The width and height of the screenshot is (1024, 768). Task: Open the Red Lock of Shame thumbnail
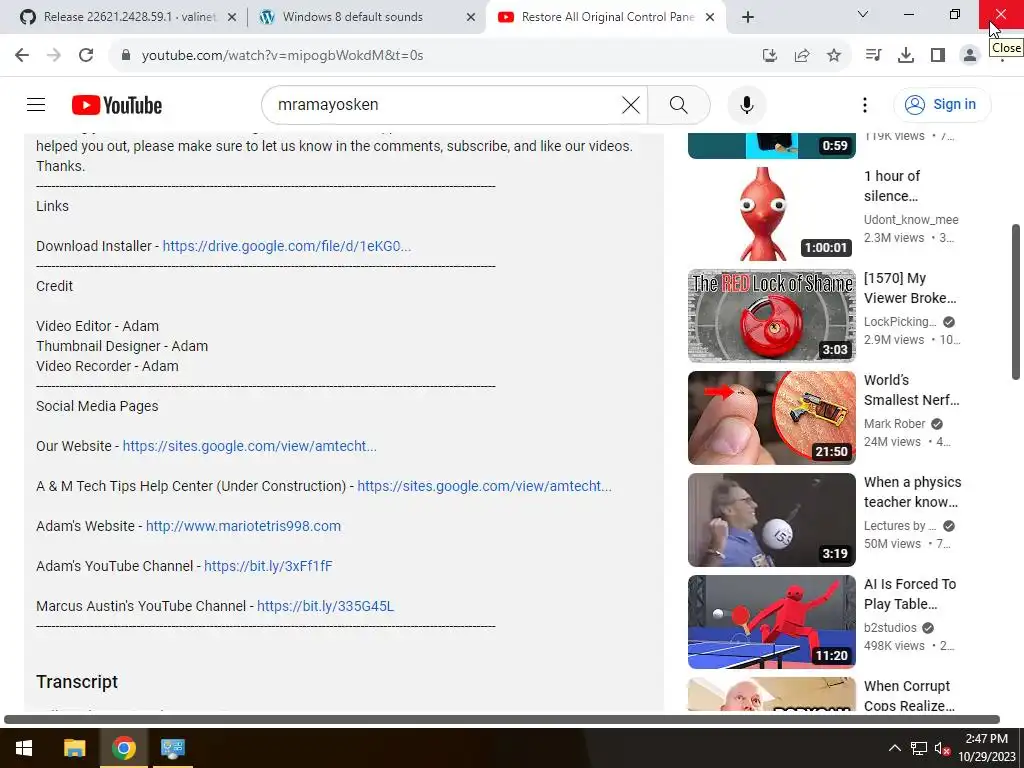(x=771, y=315)
